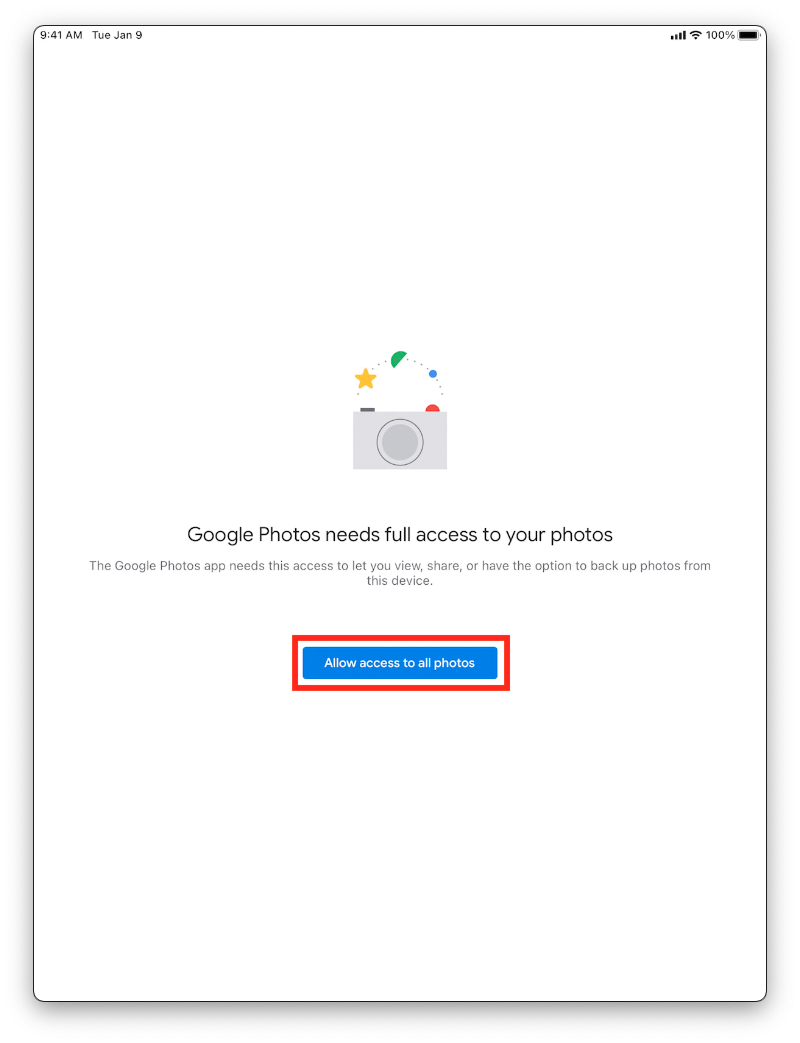Tap the Wi-Fi icon in the status bar
Image resolution: width=800 pixels, height=1043 pixels.
click(696, 35)
